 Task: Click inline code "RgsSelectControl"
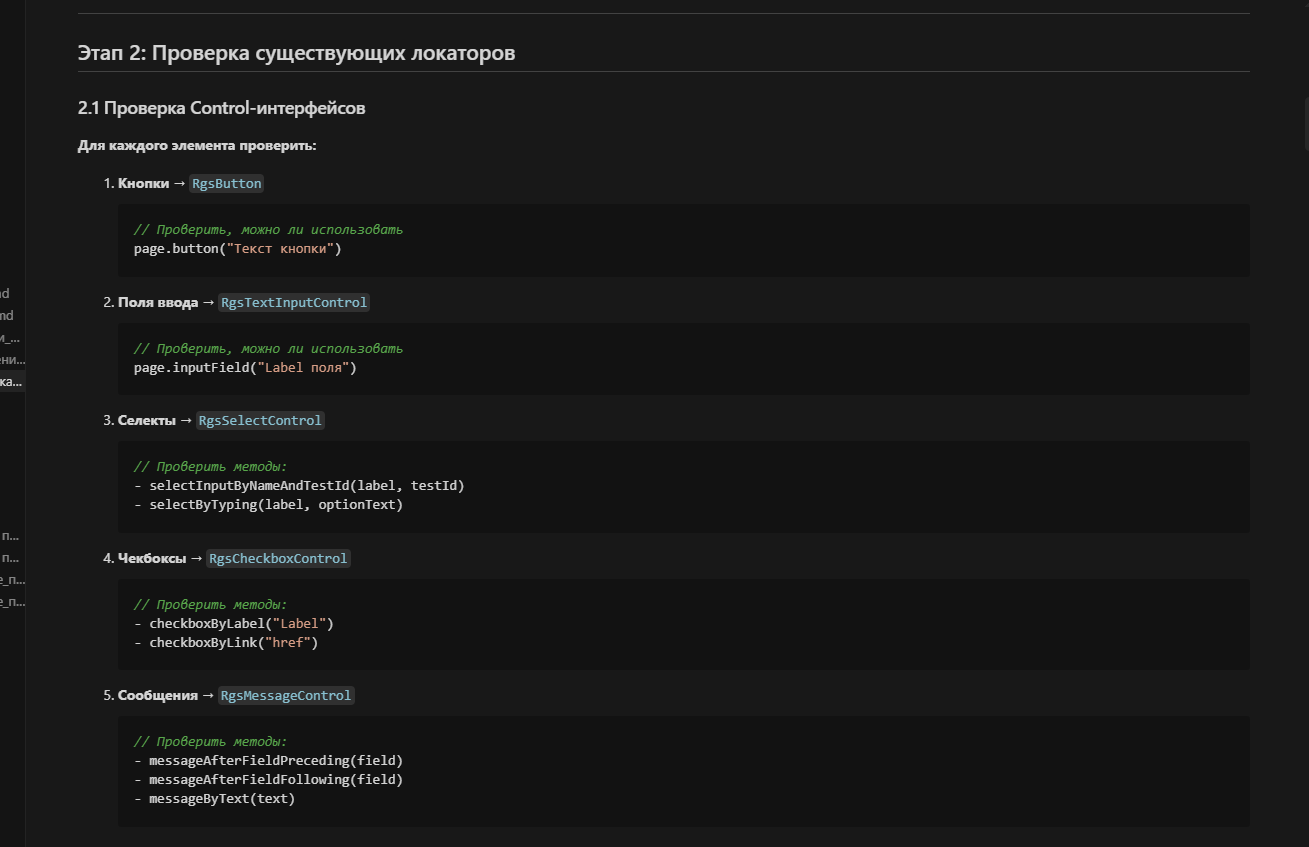click(x=261, y=421)
